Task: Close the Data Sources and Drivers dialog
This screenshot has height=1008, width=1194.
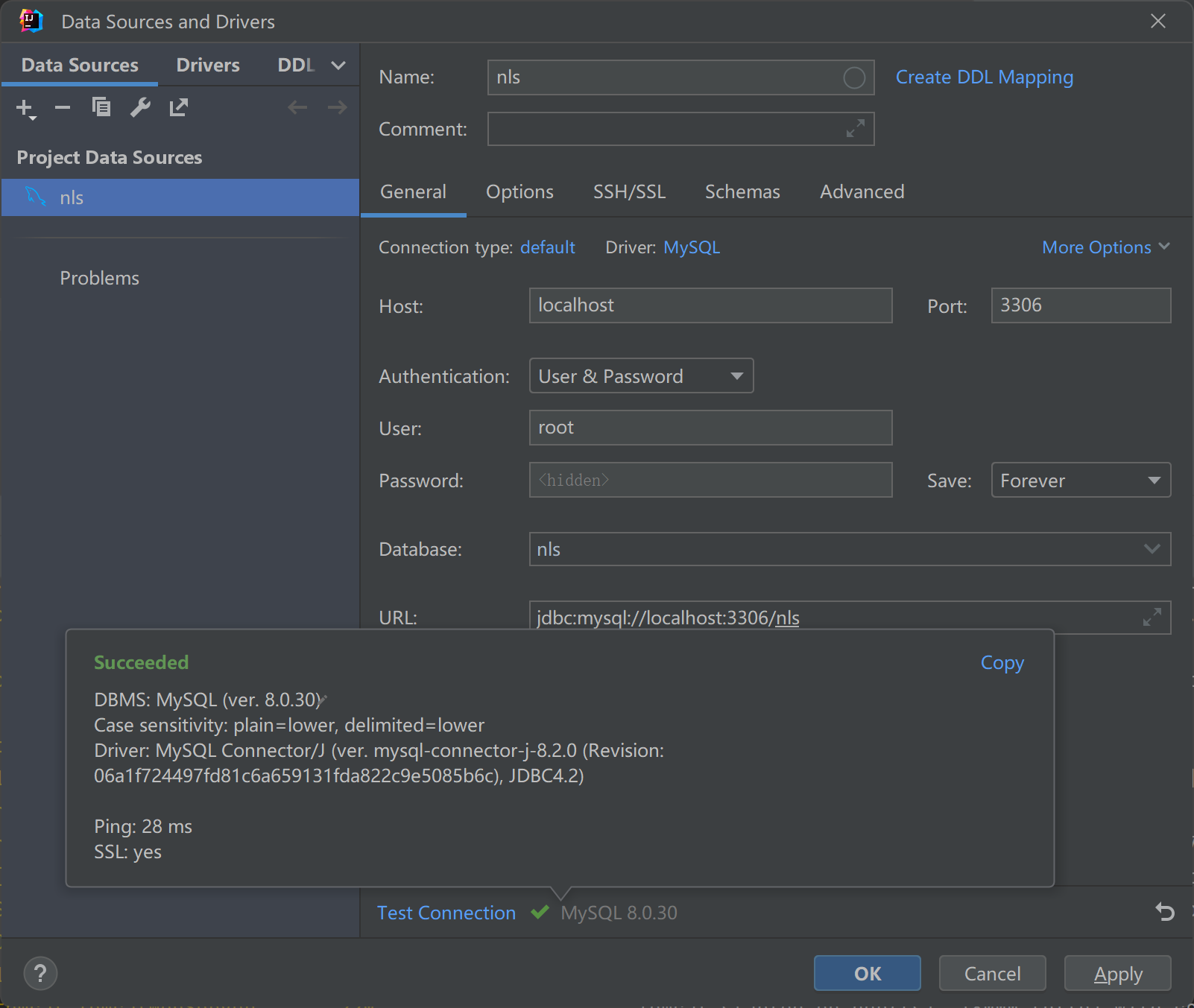Action: (x=1158, y=21)
